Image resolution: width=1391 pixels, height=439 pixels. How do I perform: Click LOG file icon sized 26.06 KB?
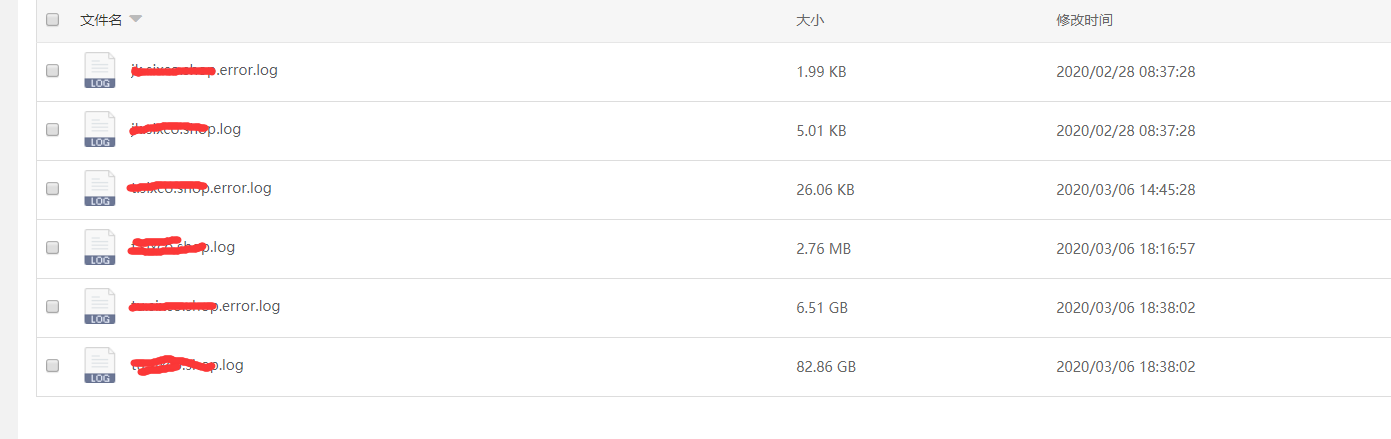pos(100,189)
